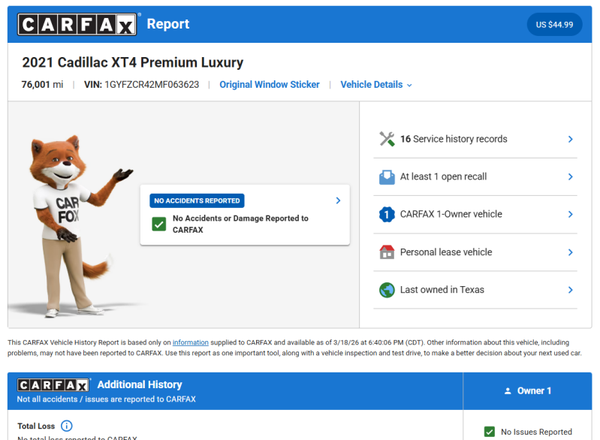Click the CARFAX 1-Owner vehicle text
Viewport: 600px width, 440px height.
pos(451,214)
